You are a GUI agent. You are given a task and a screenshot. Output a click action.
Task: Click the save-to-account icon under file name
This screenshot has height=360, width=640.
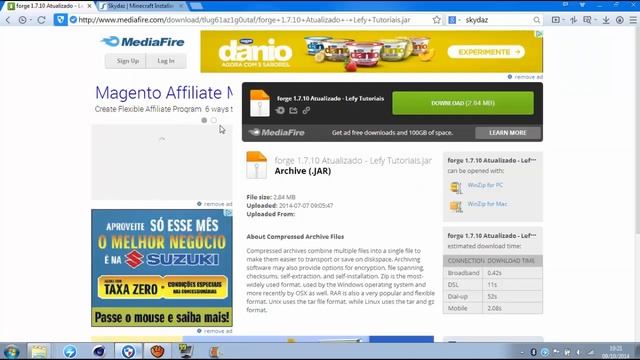(x=280, y=110)
